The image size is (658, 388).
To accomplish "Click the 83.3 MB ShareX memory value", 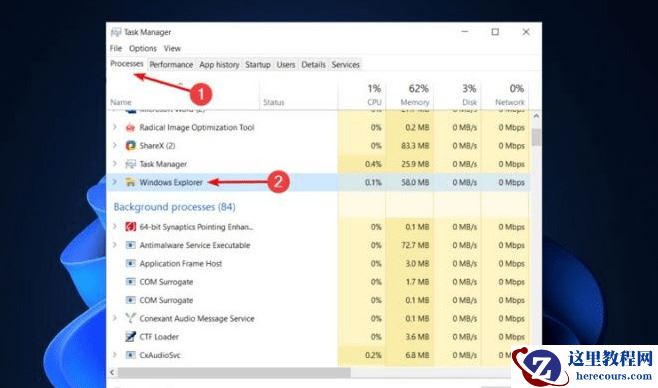I will coord(415,146).
